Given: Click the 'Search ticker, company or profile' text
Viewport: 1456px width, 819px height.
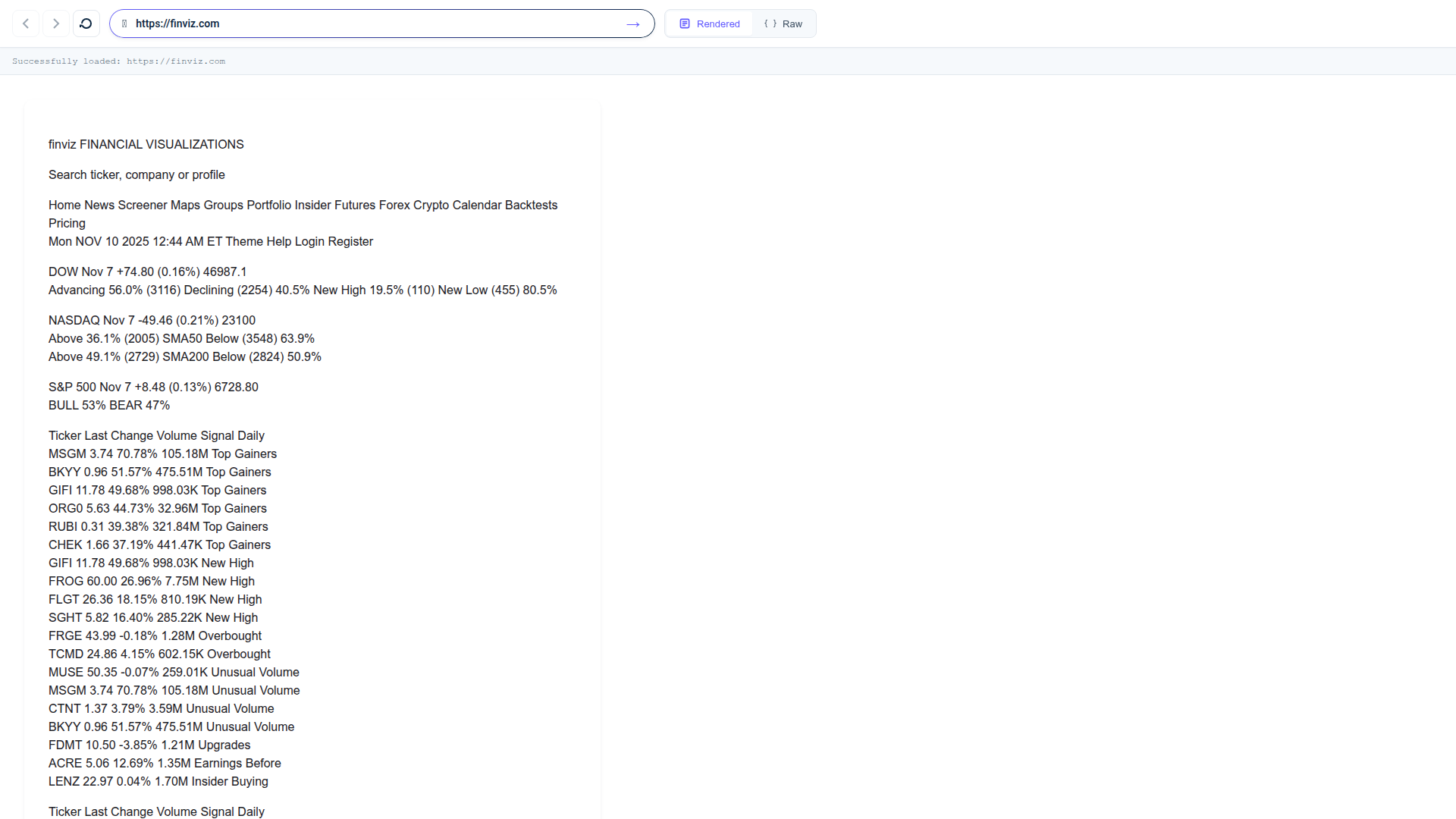Looking at the screenshot, I should point(136,174).
